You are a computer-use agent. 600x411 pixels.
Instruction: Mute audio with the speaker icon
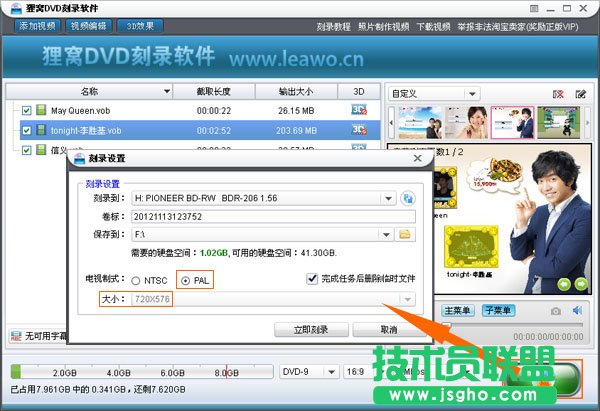(577, 311)
